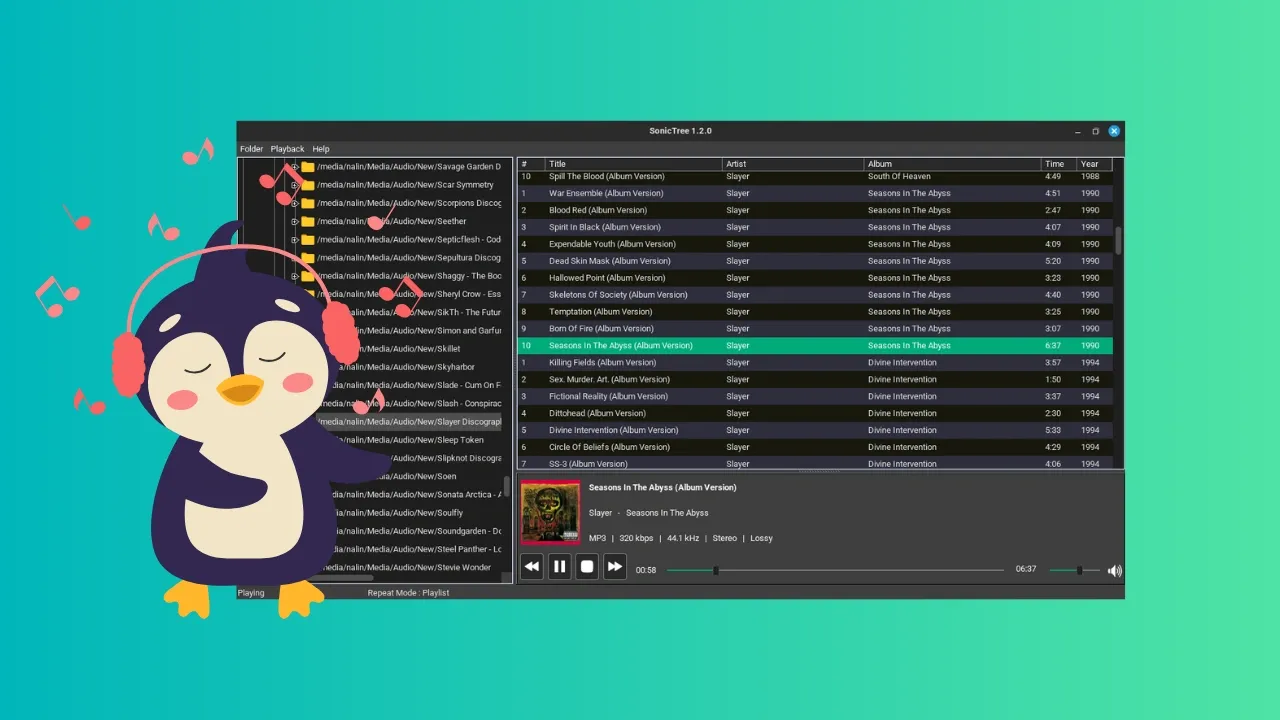1280x720 pixels.
Task: Select track Born Of Fire (Album Version)
Action: click(815, 329)
